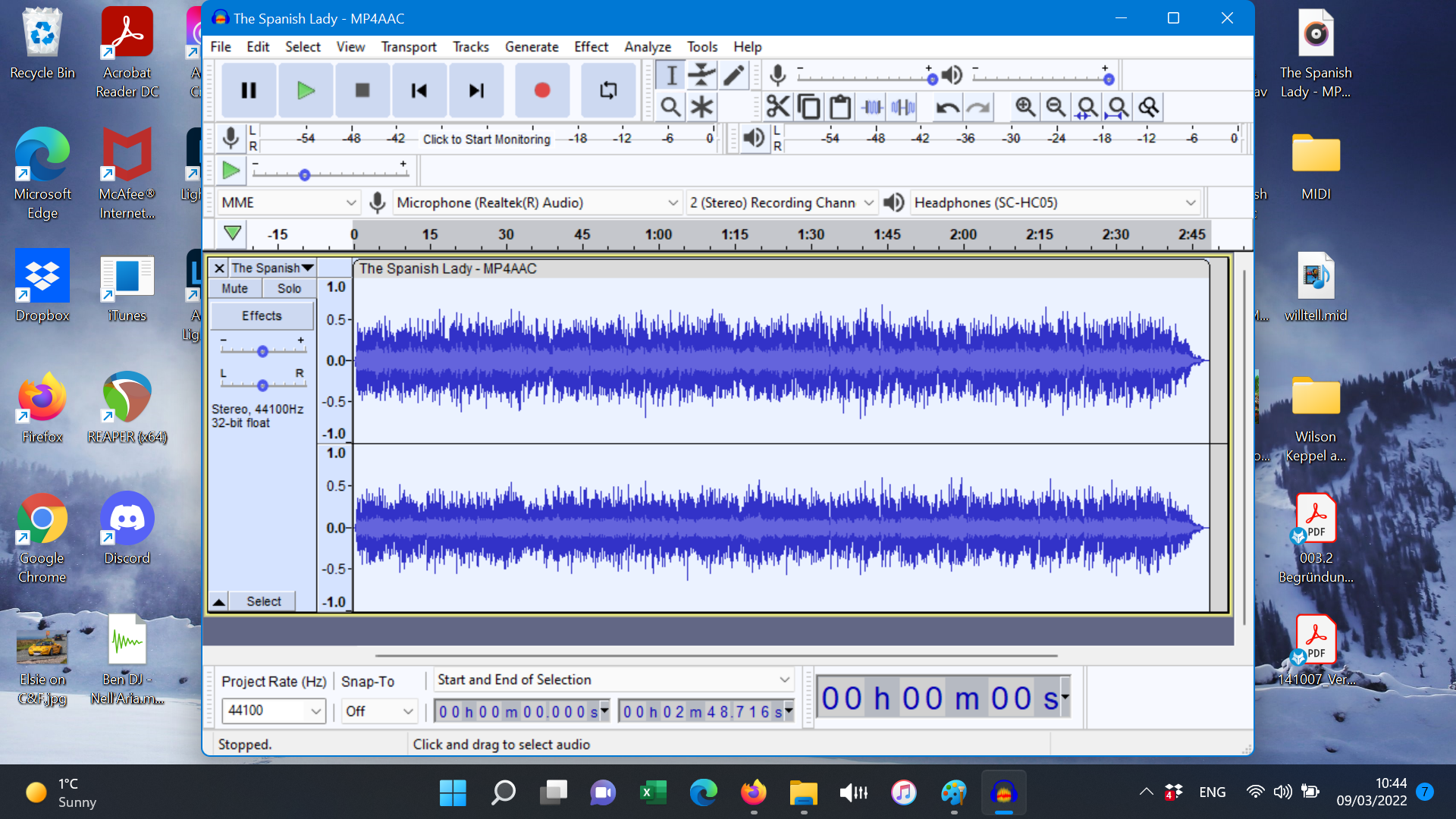Click the Skip to End button

pos(476,90)
